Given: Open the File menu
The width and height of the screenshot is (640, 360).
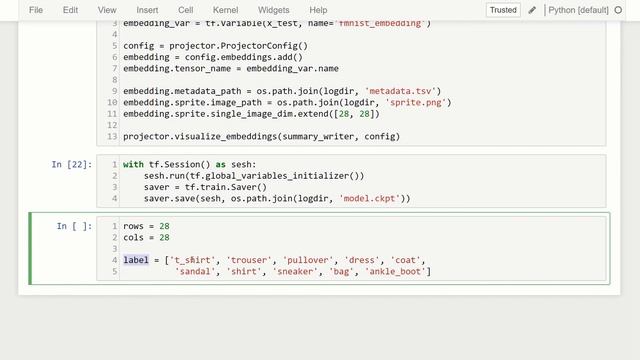Looking at the screenshot, I should pos(36,10).
